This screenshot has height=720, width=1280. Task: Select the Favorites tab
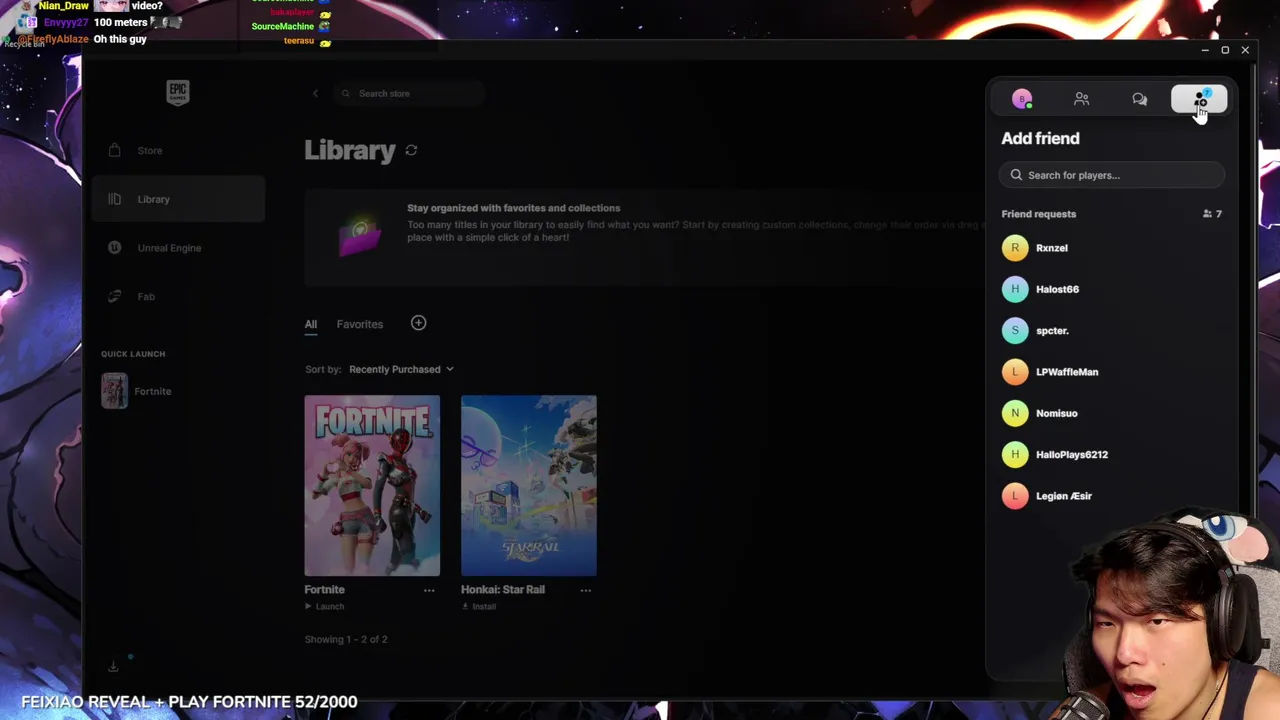pos(360,324)
